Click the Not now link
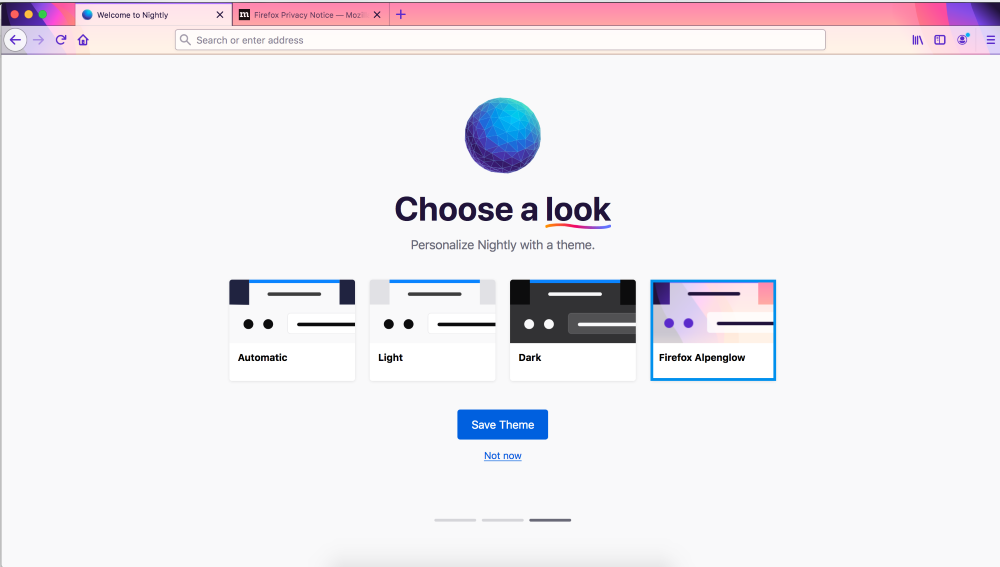The image size is (1000, 567). (502, 456)
